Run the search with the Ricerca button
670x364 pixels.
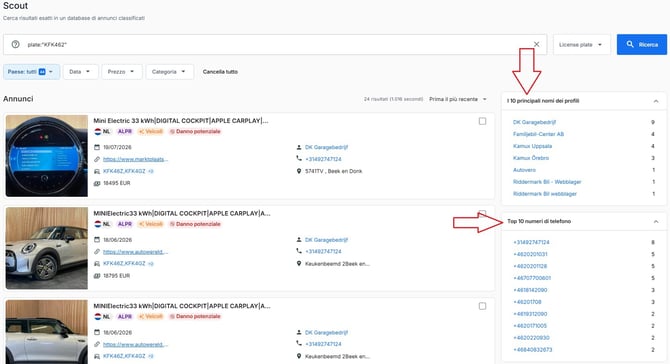[641, 44]
